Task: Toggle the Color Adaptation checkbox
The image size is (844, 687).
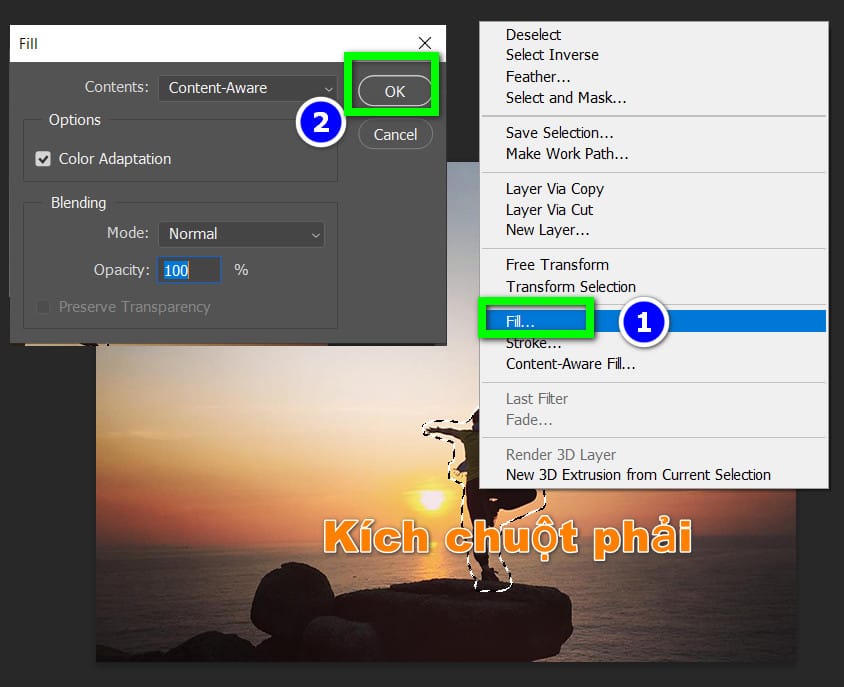Action: (43, 159)
